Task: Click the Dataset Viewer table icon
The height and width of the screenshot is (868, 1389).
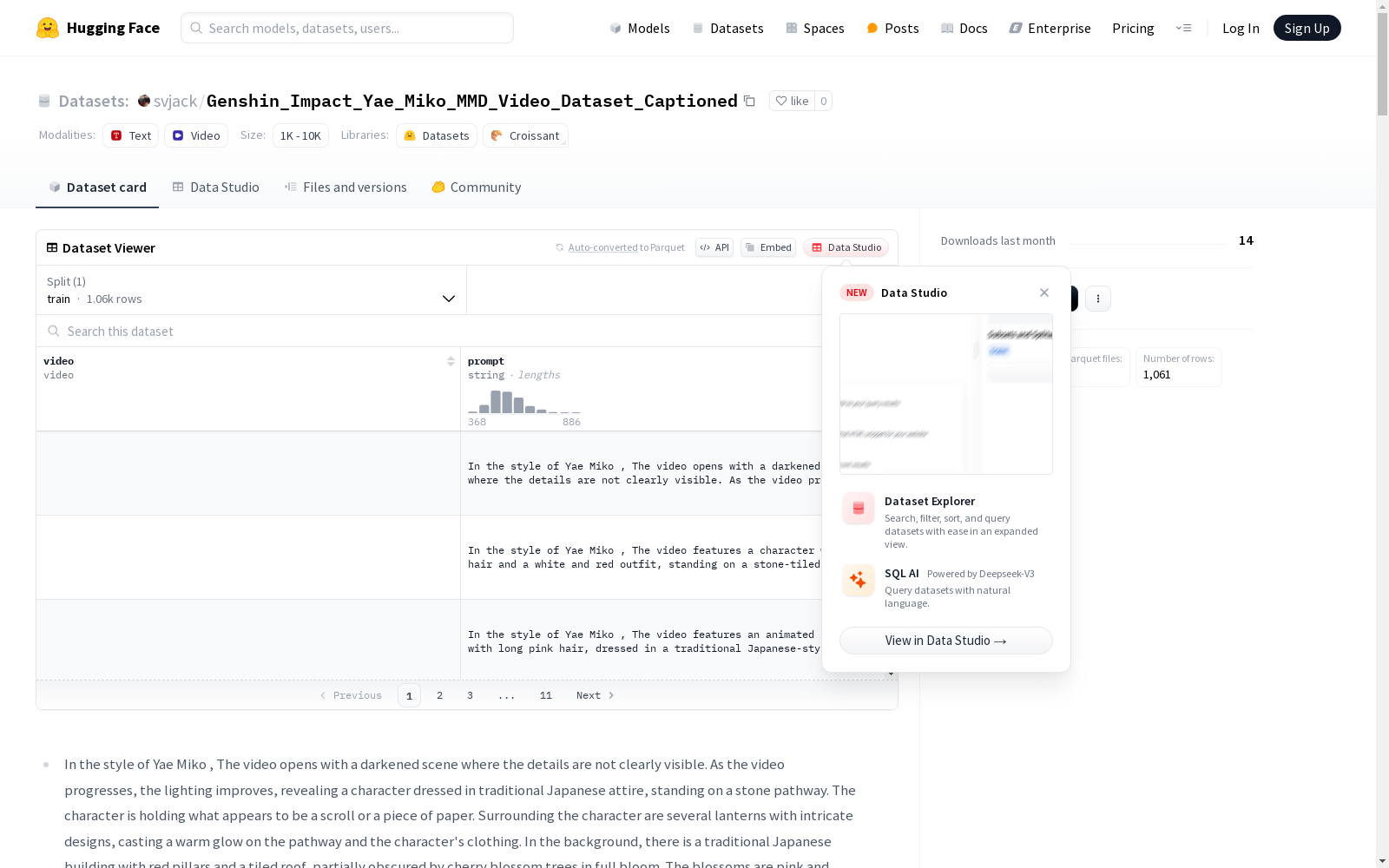Action: tap(52, 247)
